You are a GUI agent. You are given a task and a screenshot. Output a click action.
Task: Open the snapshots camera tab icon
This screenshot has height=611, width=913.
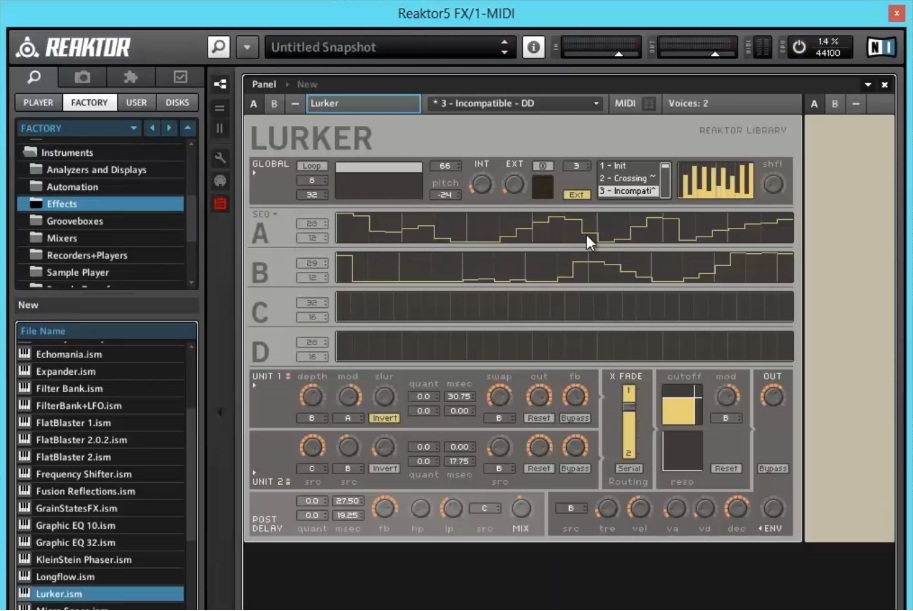click(x=82, y=77)
